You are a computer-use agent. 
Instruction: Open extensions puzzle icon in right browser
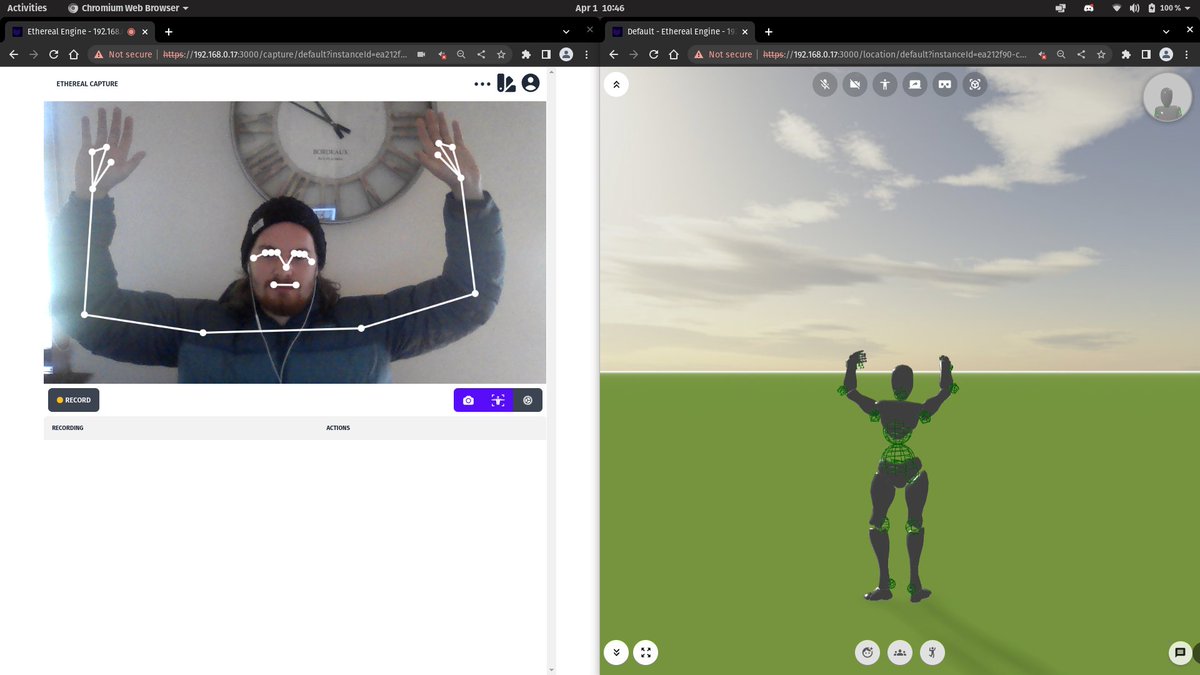coord(1126,54)
